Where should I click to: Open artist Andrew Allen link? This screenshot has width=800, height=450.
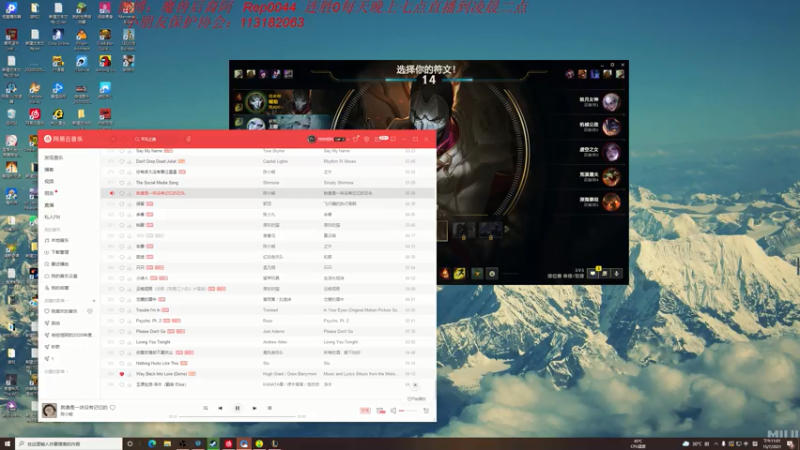click(x=275, y=342)
